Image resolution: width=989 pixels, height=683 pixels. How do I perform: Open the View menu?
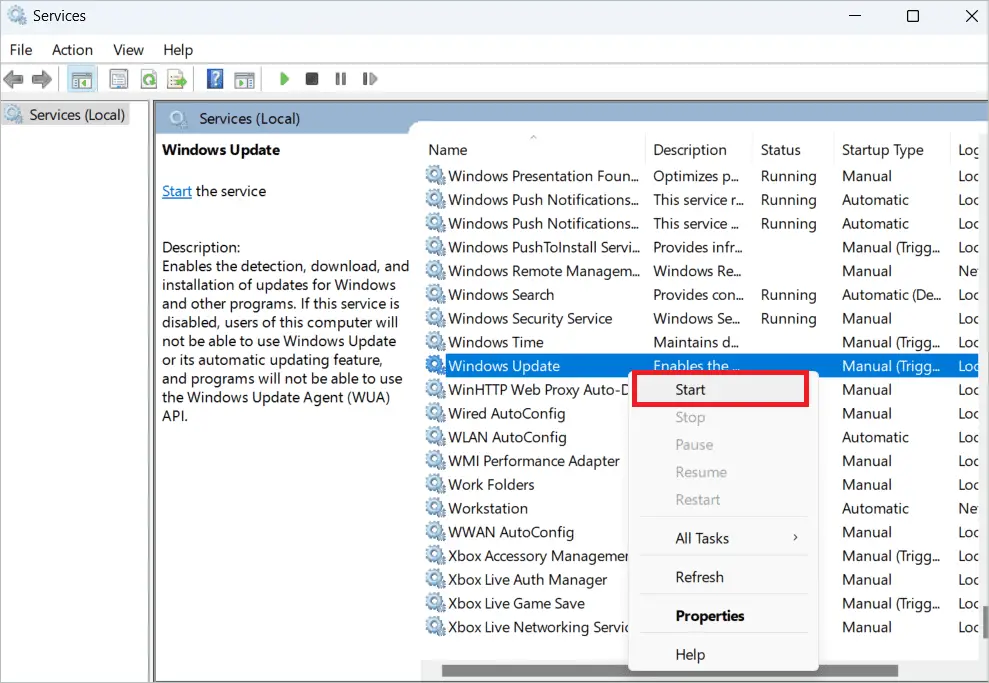point(128,50)
